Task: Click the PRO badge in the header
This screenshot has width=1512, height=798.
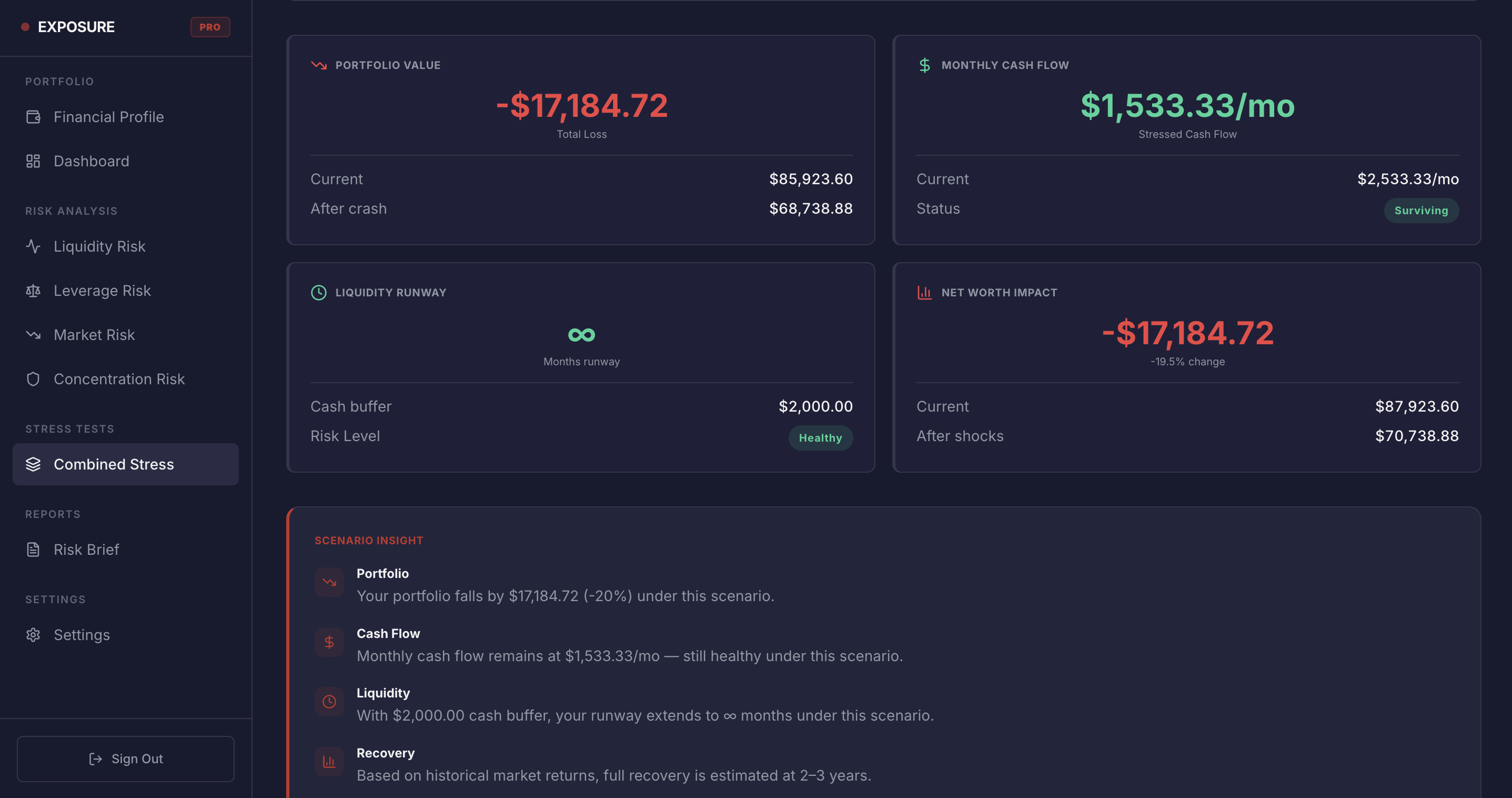Action: [x=209, y=27]
